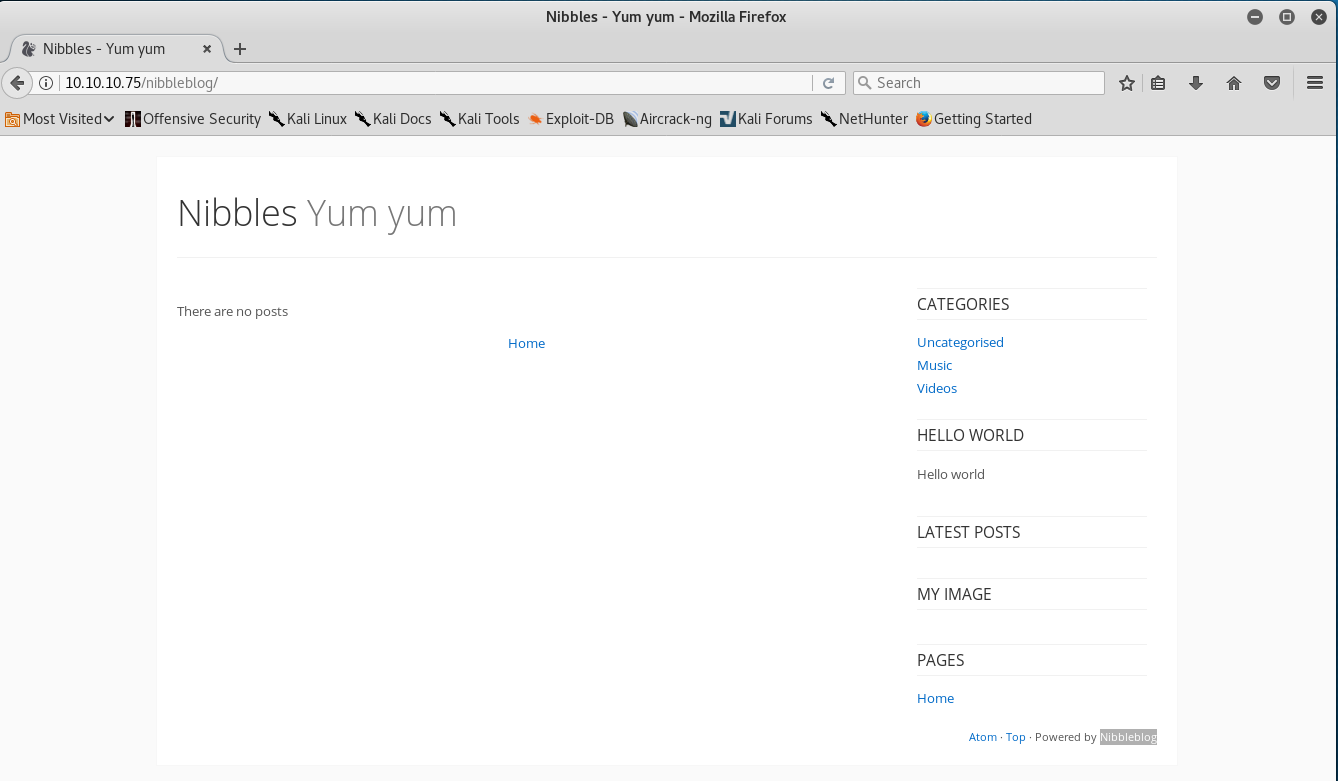Click the CATEGORIES sidebar heading
Screen dimensions: 1338x781
(x=963, y=304)
